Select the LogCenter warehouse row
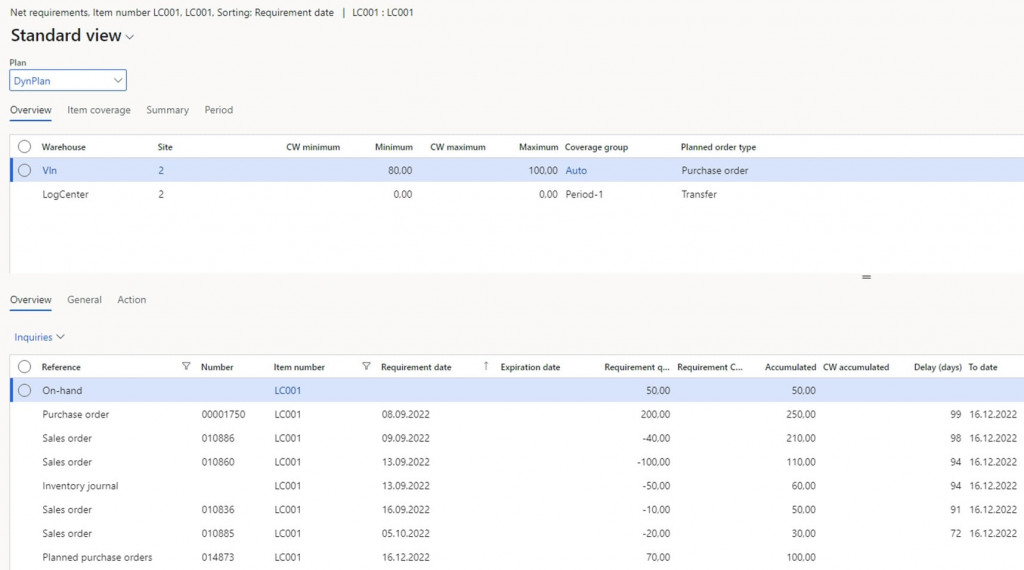Viewport: 1024px width, 570px height. tap(65, 195)
